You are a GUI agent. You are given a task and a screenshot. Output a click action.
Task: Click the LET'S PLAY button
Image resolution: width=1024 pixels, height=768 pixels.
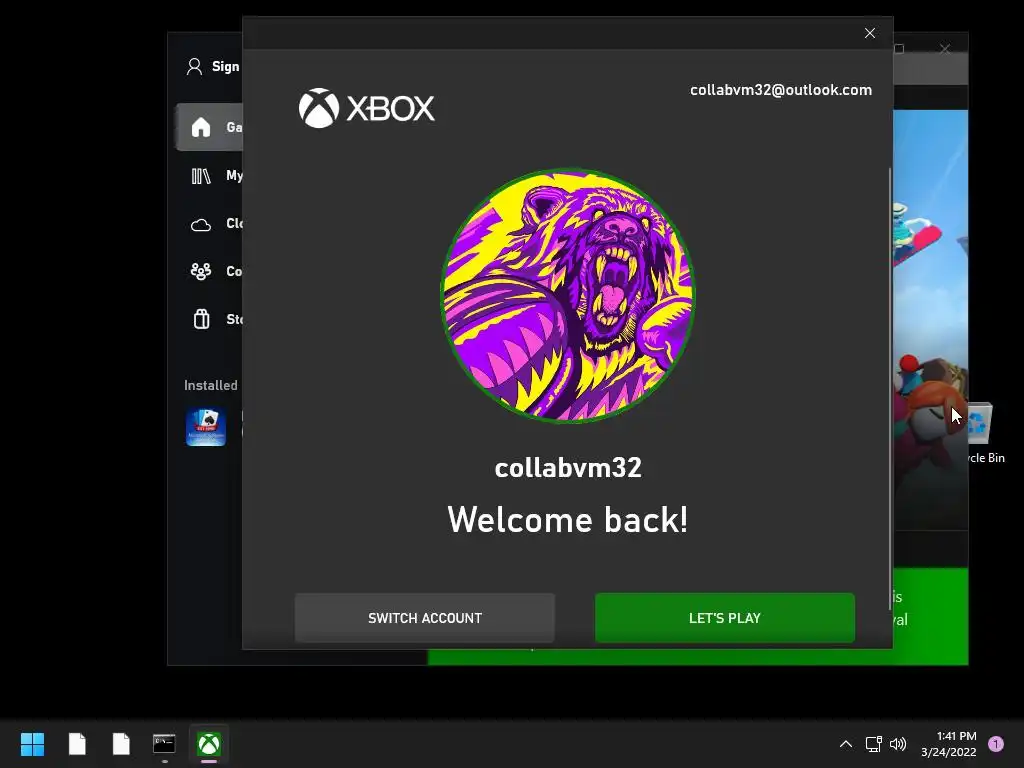pos(725,618)
